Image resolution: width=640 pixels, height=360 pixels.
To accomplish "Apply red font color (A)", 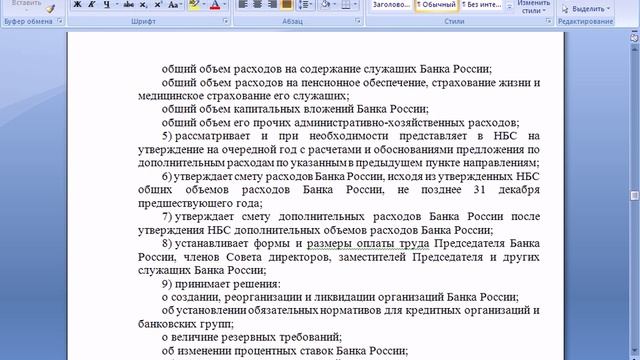I will 215,4.
